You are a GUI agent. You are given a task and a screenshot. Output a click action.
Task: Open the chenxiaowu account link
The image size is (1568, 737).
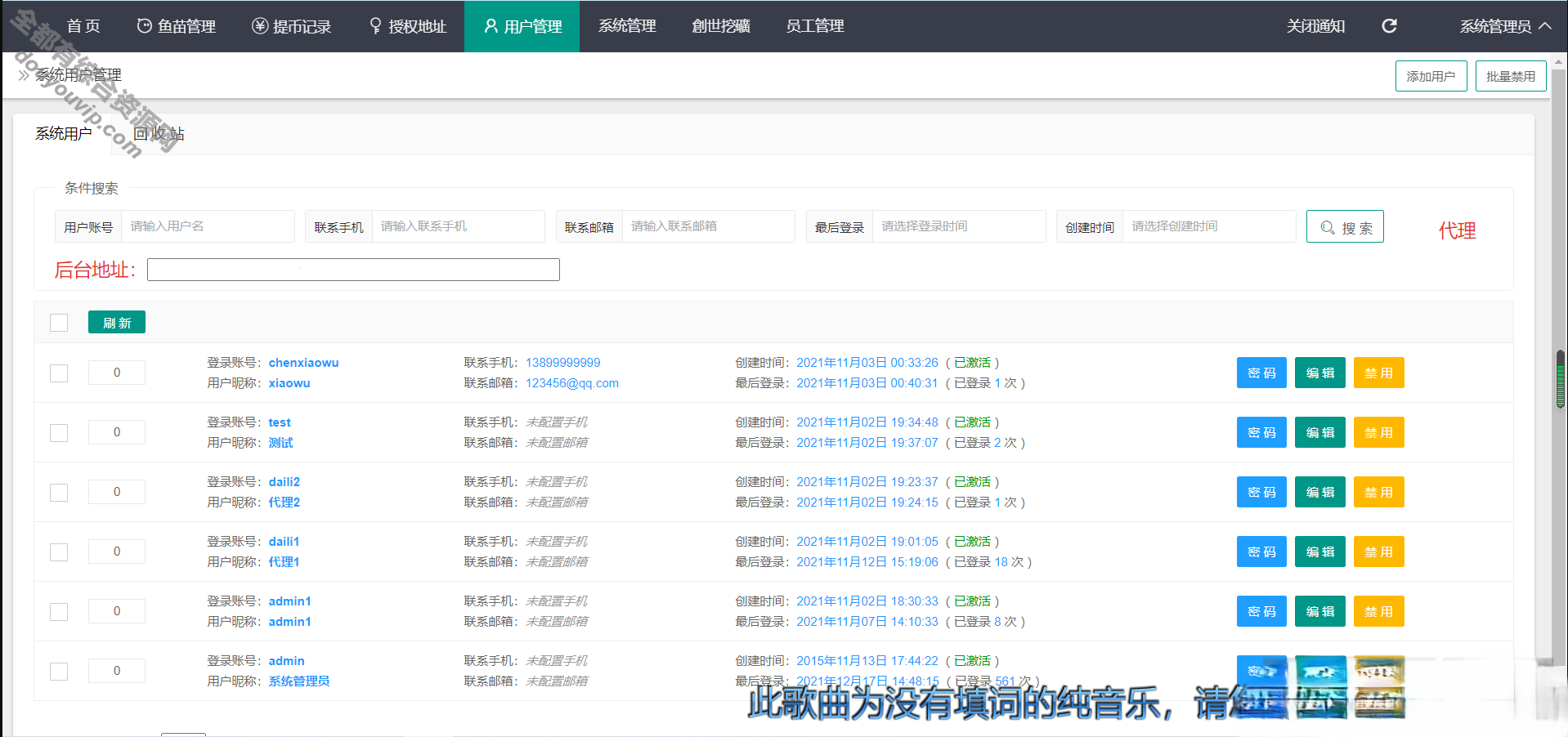coord(303,363)
